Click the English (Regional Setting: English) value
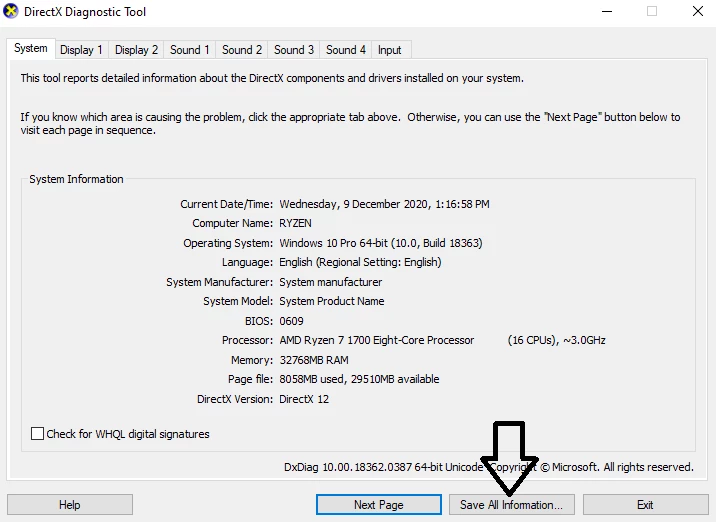The height and width of the screenshot is (522, 716). pos(360,262)
